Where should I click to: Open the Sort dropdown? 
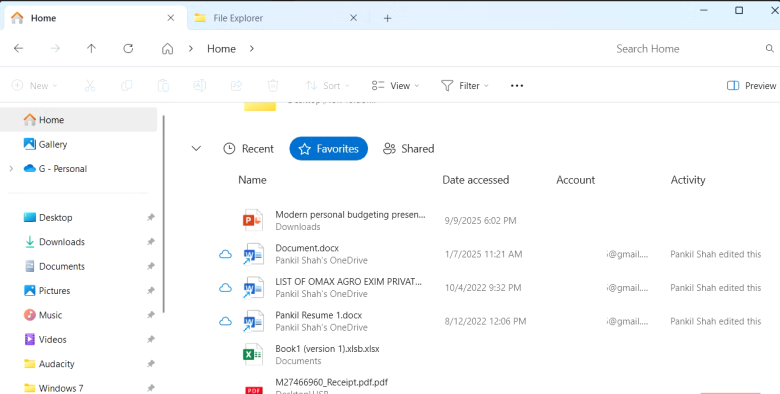327,86
